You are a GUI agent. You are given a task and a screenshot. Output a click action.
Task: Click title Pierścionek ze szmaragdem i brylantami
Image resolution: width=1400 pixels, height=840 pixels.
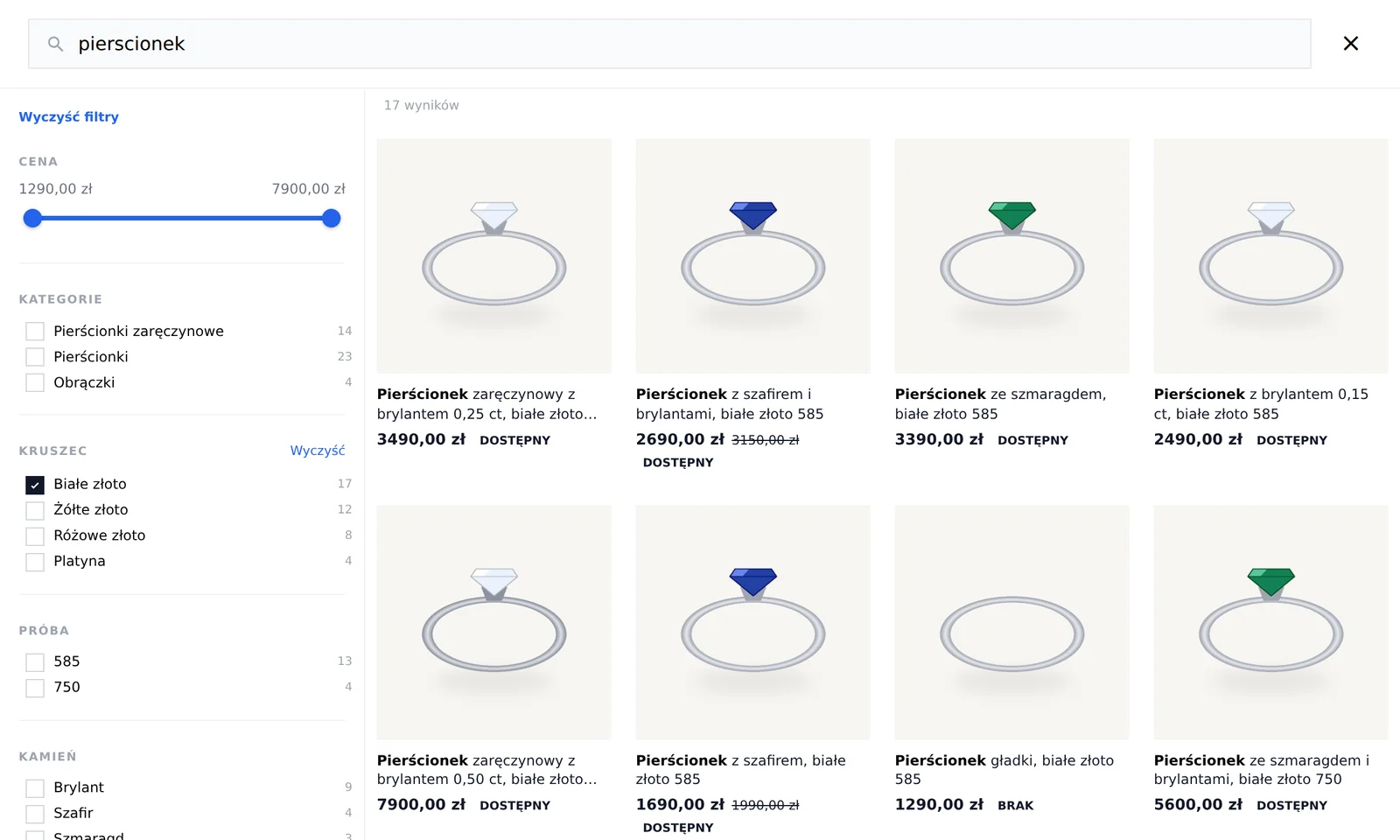pos(1262,770)
